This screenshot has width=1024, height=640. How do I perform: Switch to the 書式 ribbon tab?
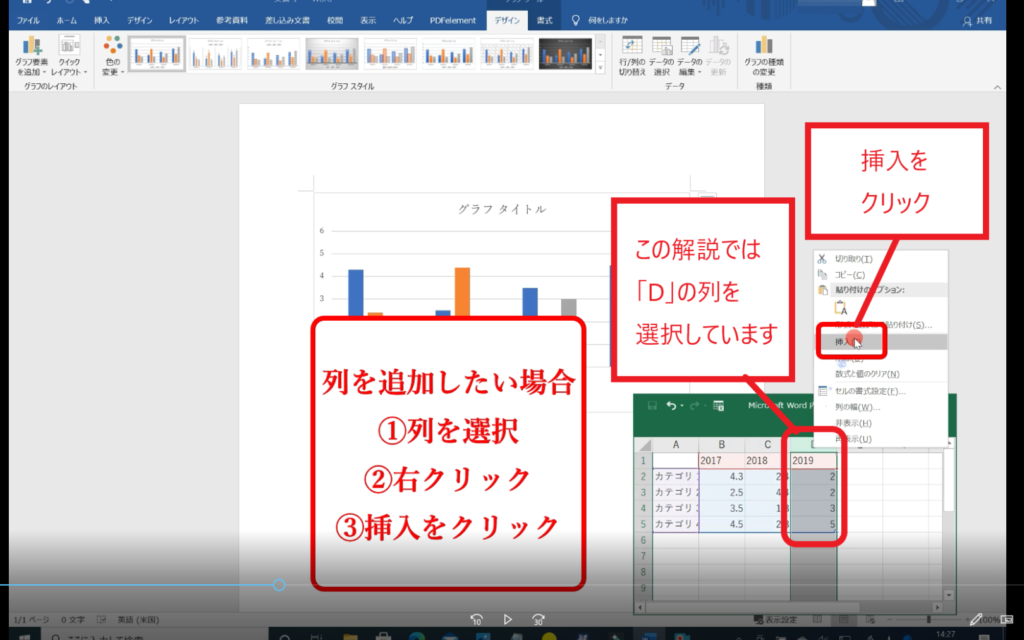coord(544,20)
